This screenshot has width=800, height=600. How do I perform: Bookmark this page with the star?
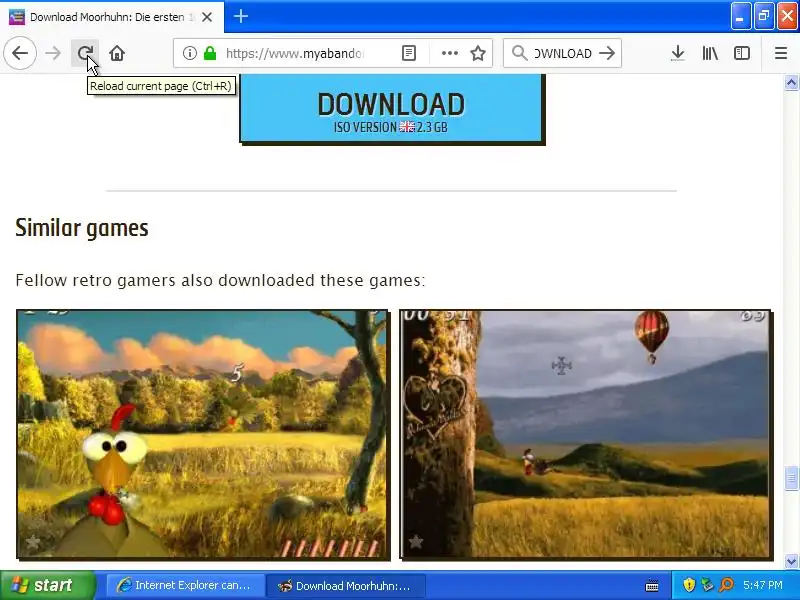point(478,53)
